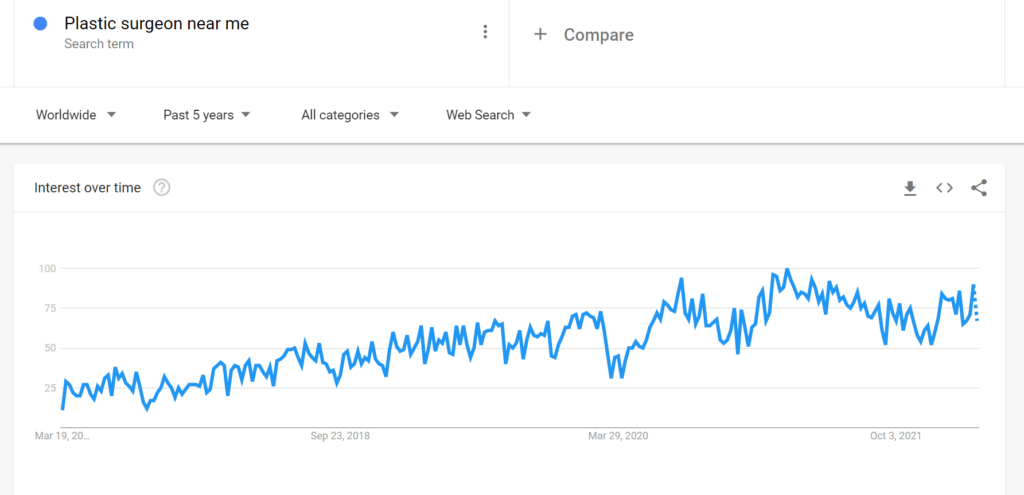
Task: Download the interest over time data
Action: 910,188
